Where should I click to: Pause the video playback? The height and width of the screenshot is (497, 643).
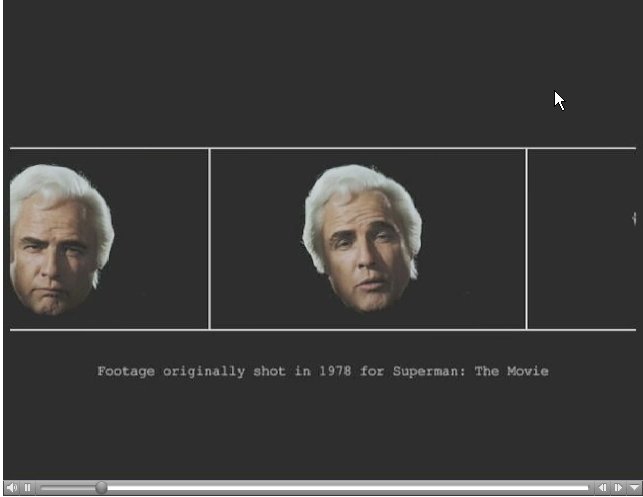tap(27, 488)
